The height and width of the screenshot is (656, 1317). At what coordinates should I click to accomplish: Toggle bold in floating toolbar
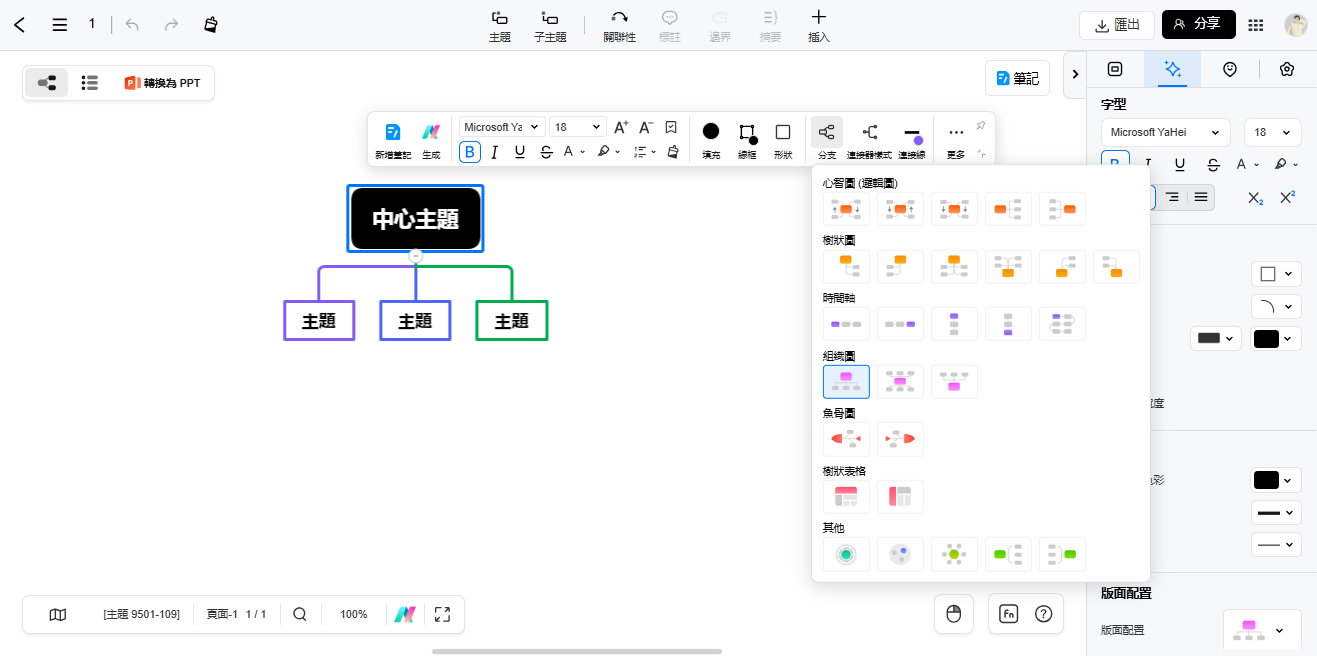(470, 152)
